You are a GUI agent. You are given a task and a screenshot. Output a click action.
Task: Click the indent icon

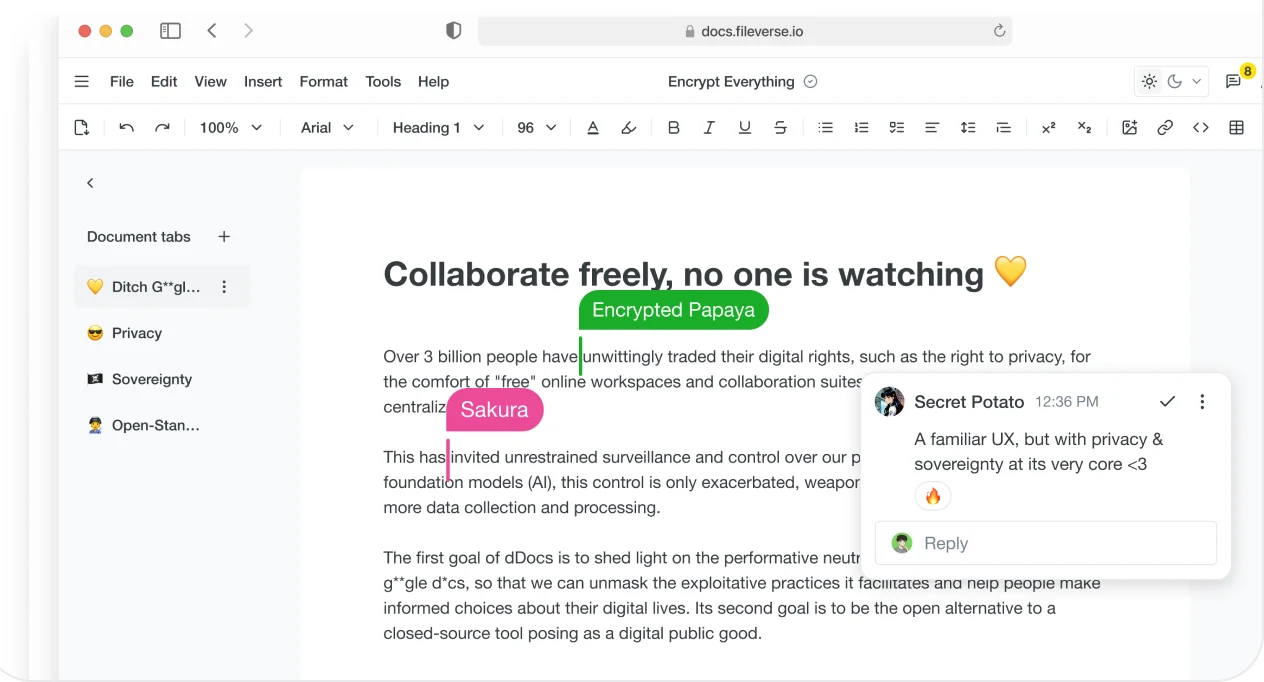coord(1003,128)
